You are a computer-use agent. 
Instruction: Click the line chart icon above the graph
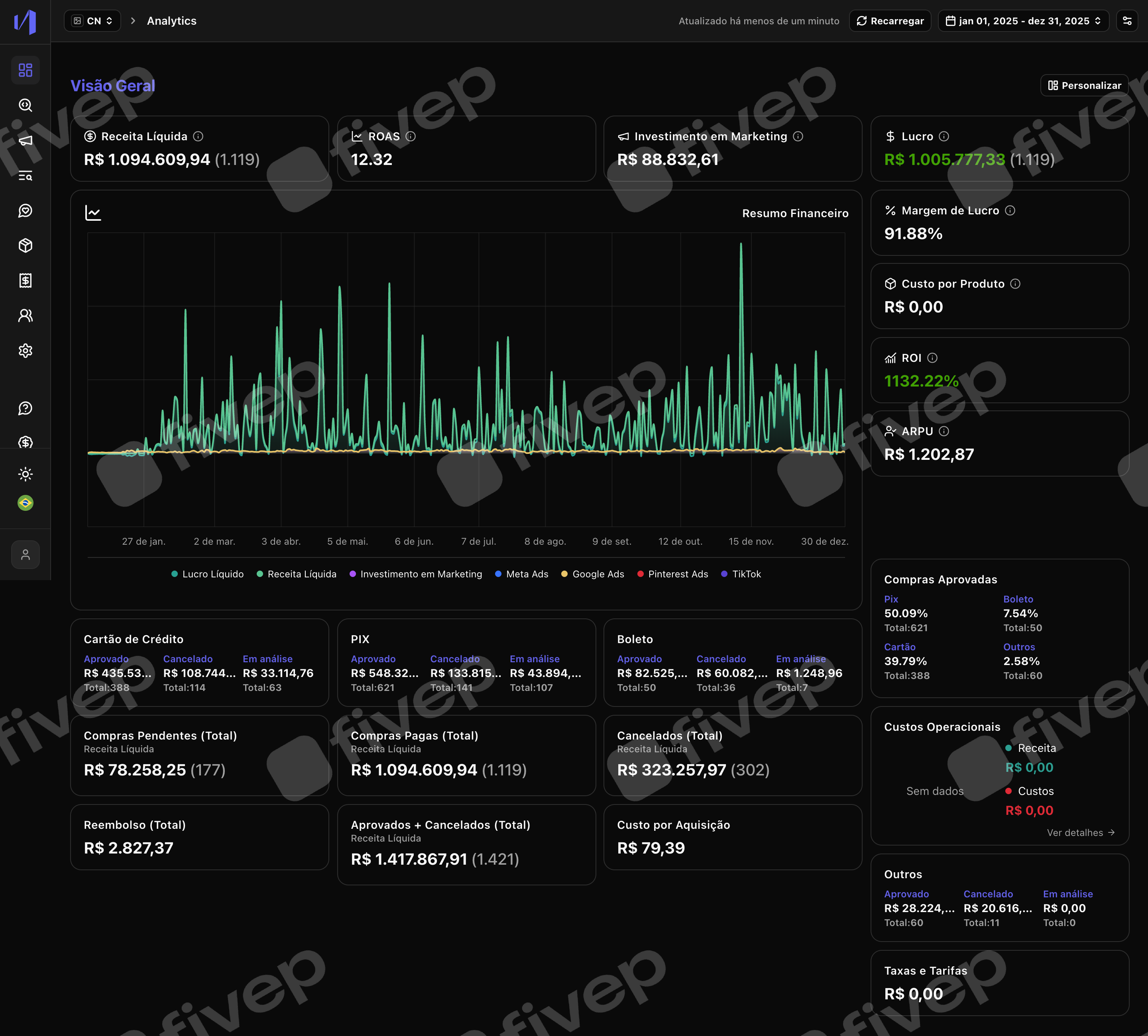[x=93, y=214]
